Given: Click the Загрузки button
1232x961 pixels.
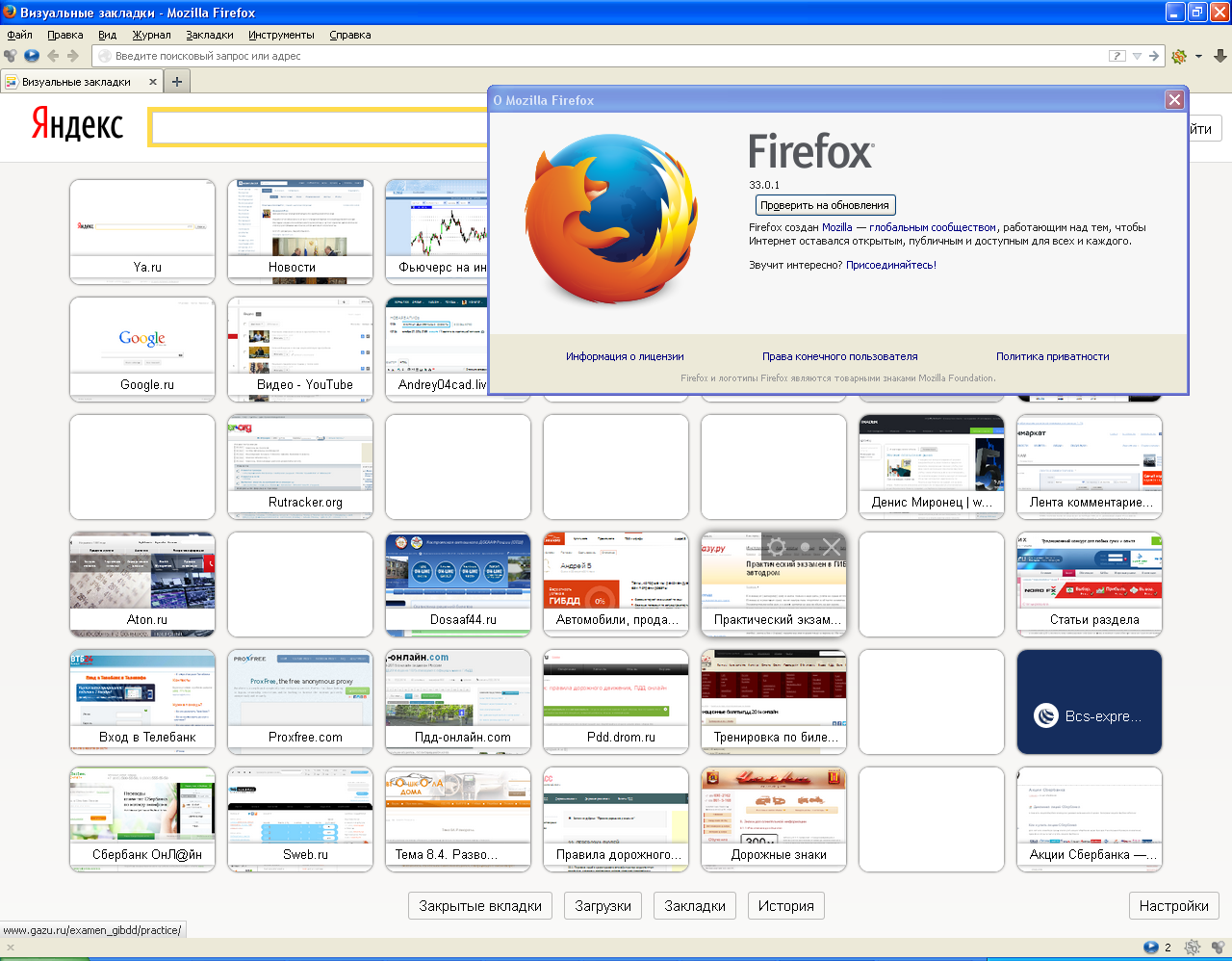Looking at the screenshot, I should click(603, 906).
